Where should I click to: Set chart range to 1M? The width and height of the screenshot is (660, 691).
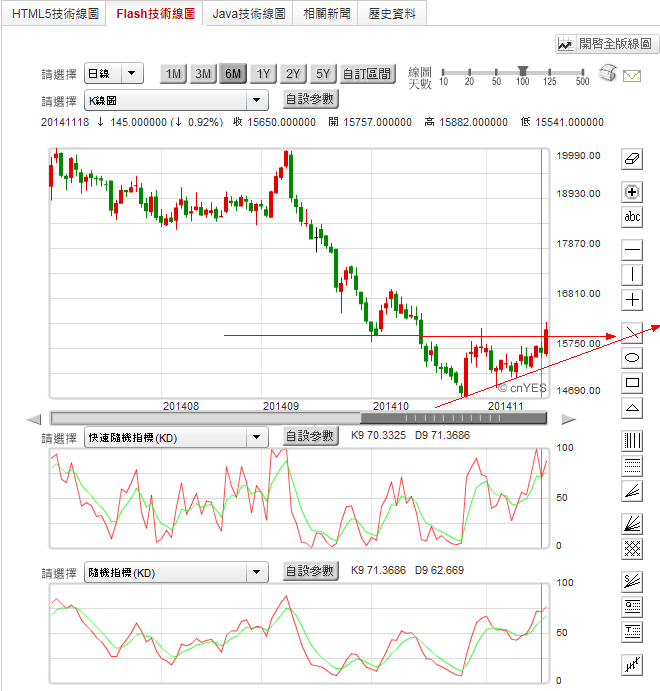click(174, 74)
